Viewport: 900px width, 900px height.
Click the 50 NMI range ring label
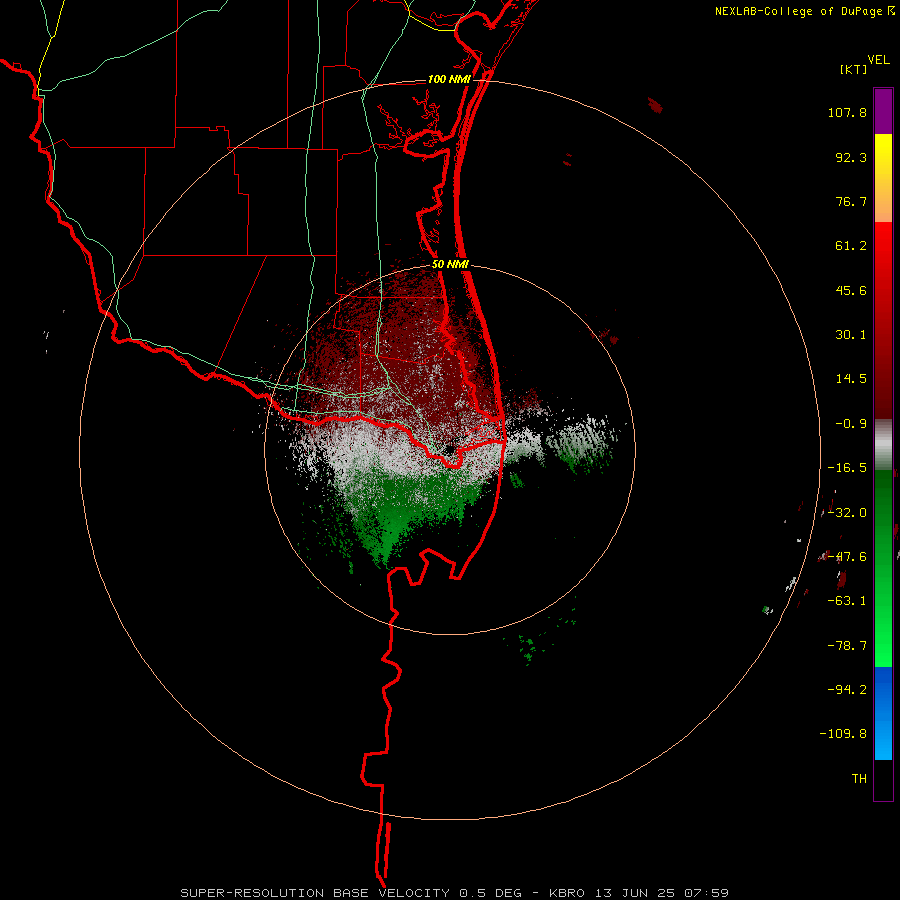[450, 265]
